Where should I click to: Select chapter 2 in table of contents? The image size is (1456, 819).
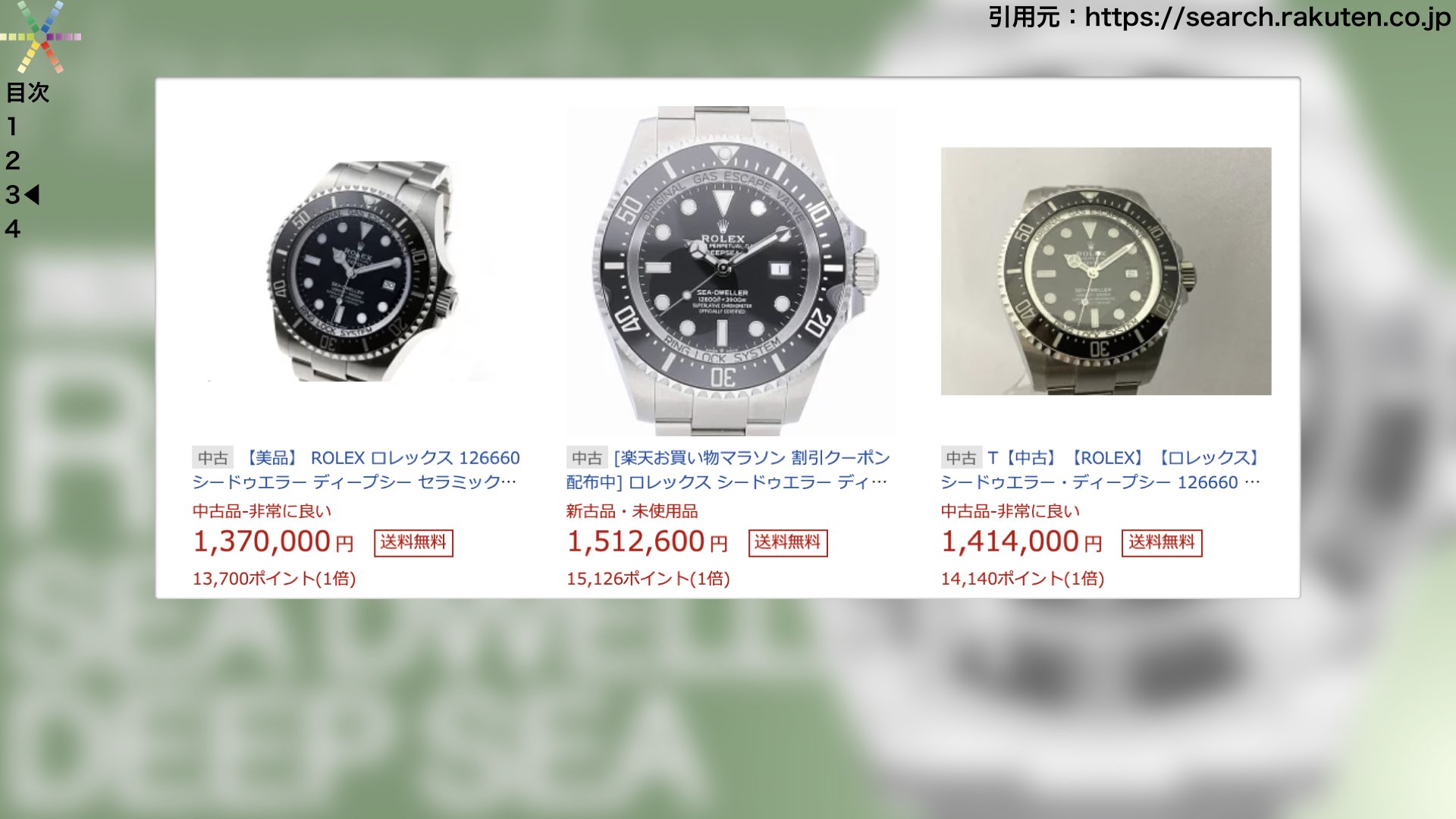click(13, 161)
